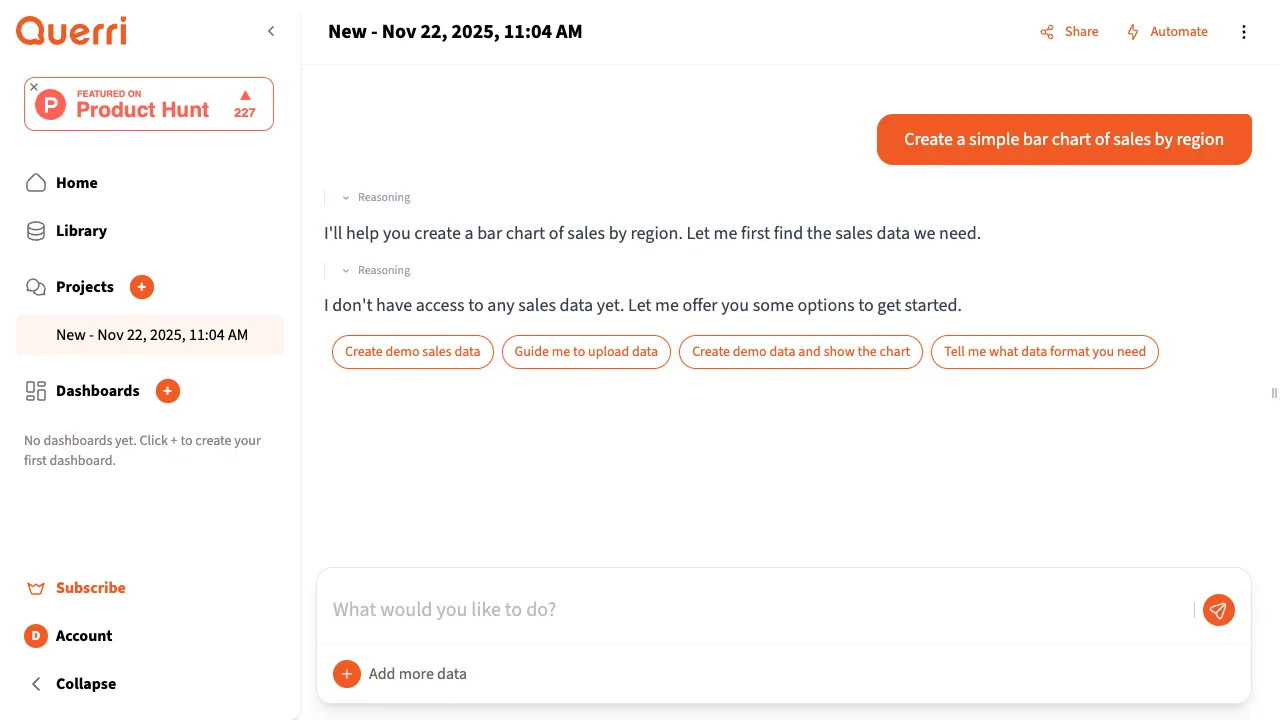
Task: Expand the second Reasoning section
Action: tap(376, 271)
